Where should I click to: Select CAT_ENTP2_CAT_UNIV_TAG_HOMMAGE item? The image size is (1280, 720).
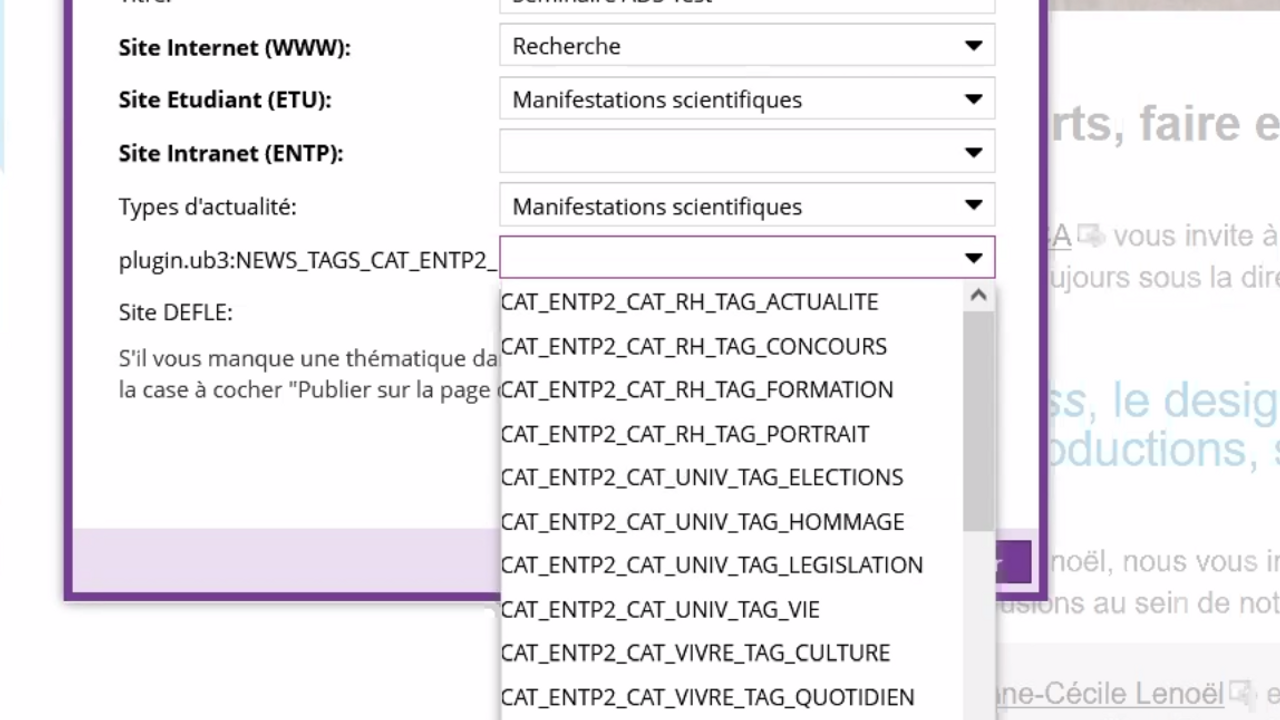[x=702, y=522]
